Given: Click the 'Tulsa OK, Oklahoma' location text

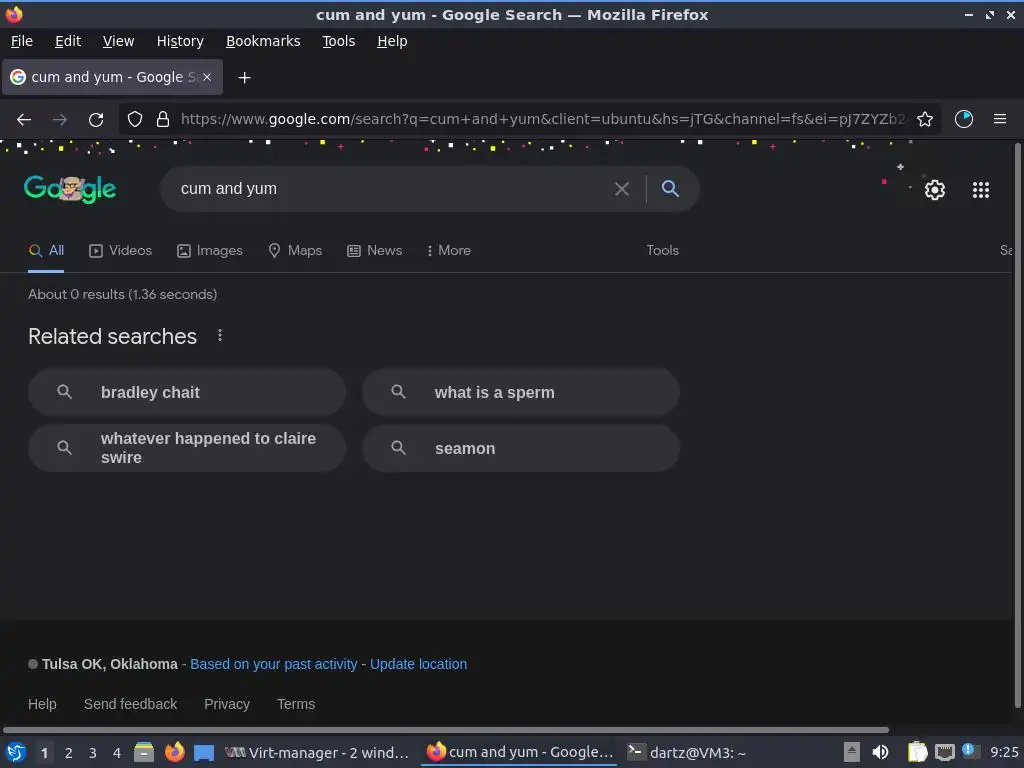Looking at the screenshot, I should [x=110, y=664].
